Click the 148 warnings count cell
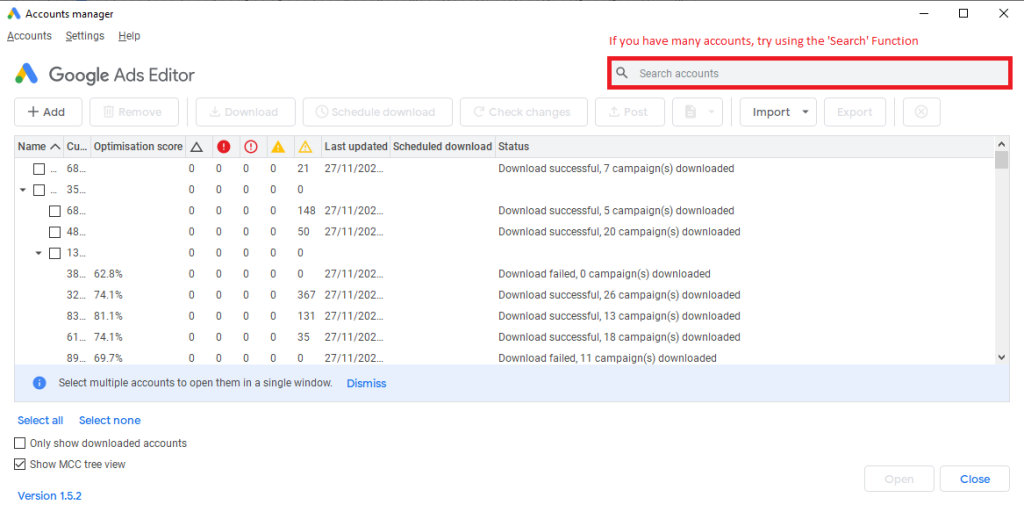This screenshot has height=512, width=1024. coord(306,211)
